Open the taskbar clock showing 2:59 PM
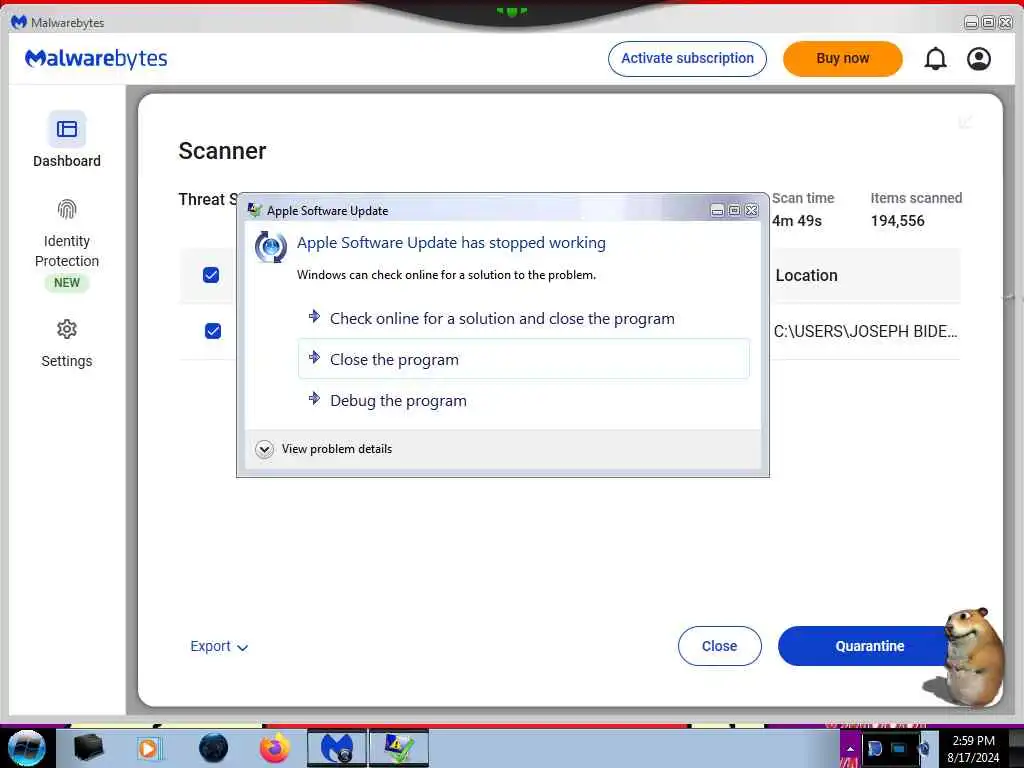 pyautogui.click(x=973, y=748)
